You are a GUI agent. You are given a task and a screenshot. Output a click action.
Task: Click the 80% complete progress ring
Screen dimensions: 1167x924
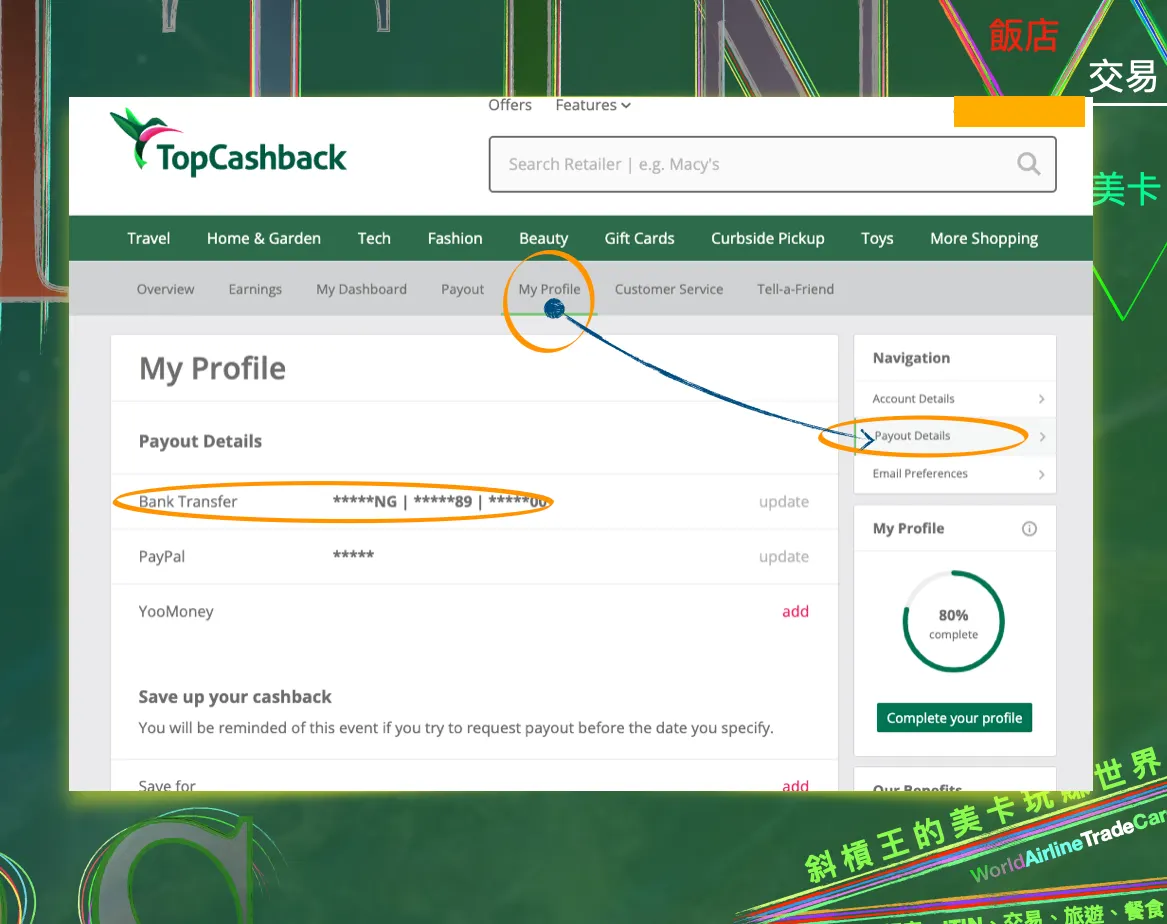pos(953,621)
